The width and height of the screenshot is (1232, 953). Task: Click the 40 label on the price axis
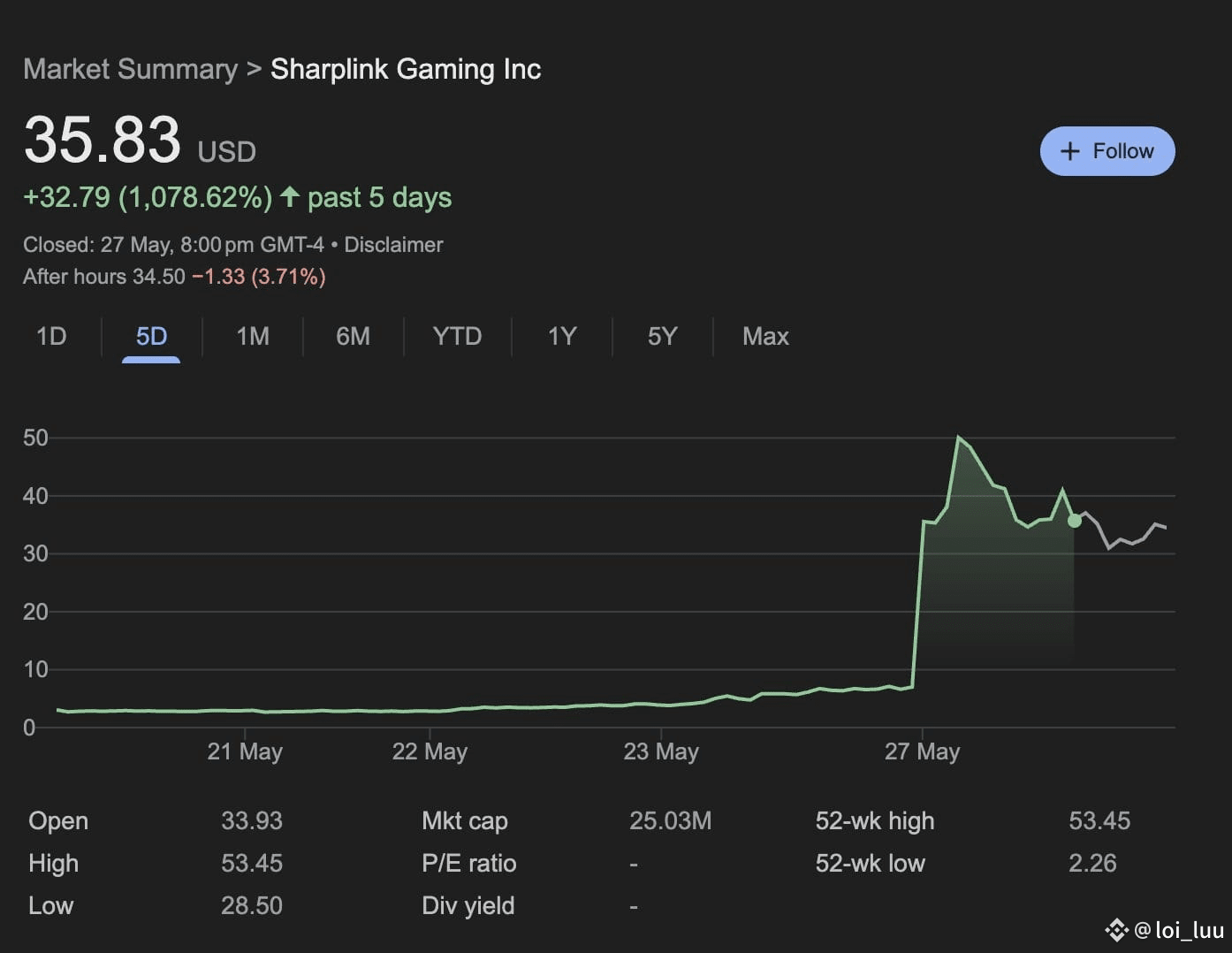coord(35,496)
